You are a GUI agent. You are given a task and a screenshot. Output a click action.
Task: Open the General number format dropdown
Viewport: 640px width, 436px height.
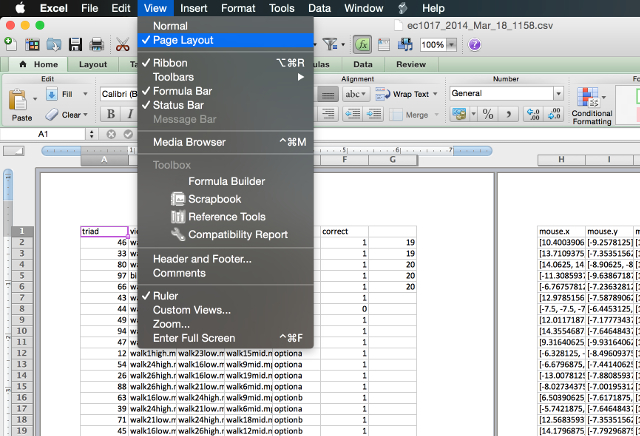tap(558, 94)
